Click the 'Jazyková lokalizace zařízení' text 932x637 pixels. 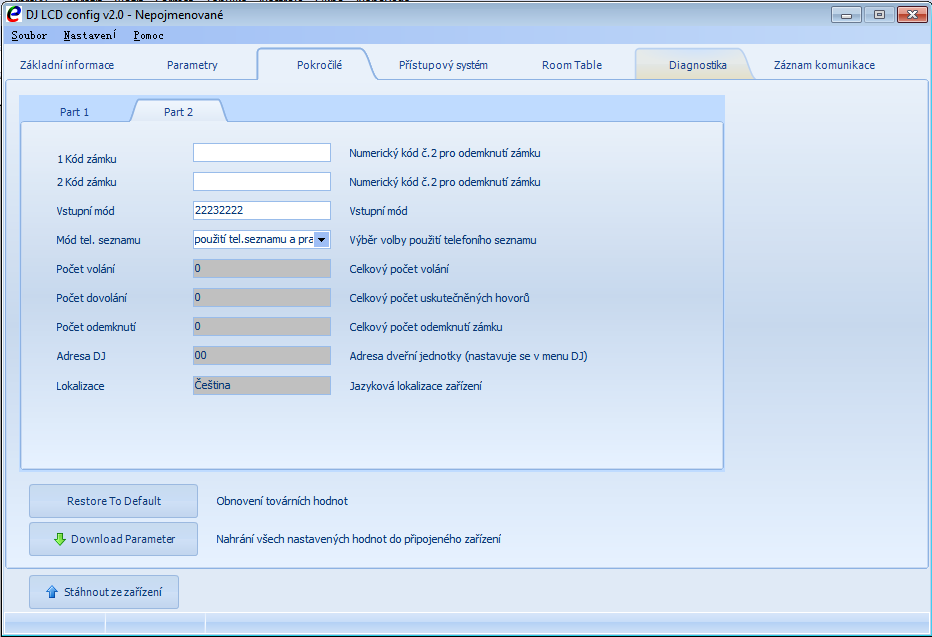tap(415, 386)
